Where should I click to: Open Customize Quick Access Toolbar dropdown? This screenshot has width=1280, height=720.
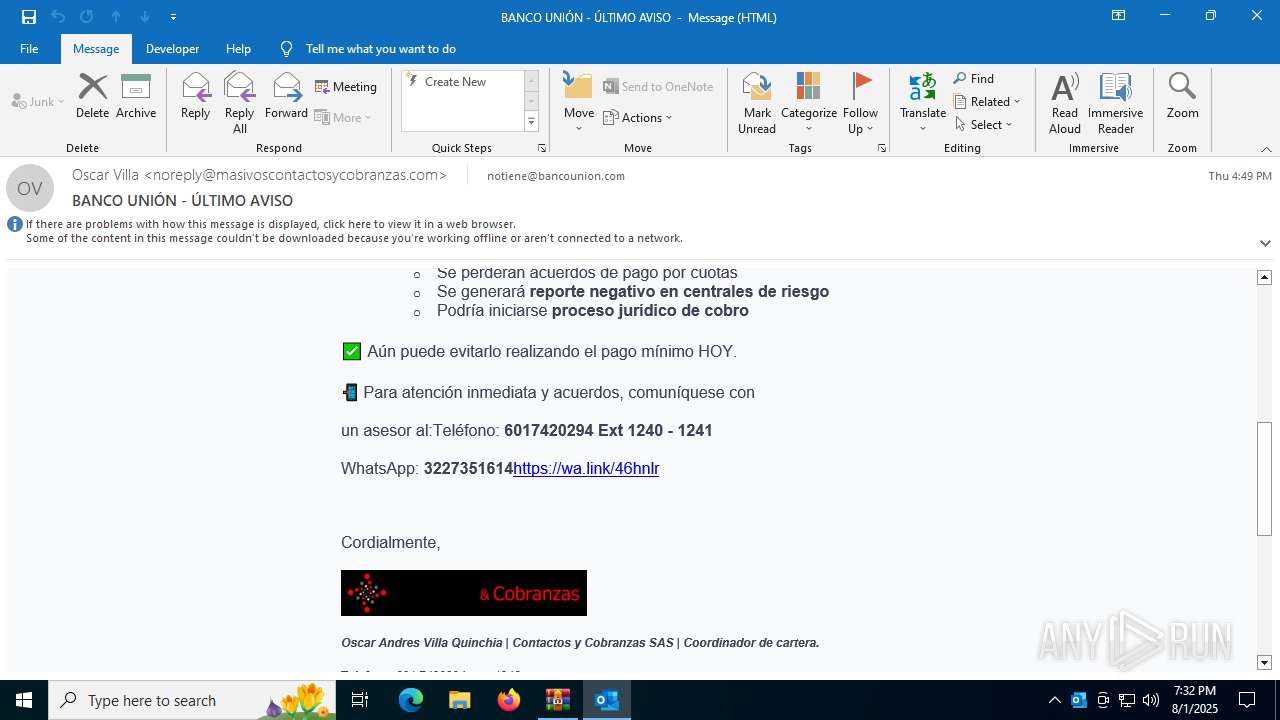[x=173, y=17]
